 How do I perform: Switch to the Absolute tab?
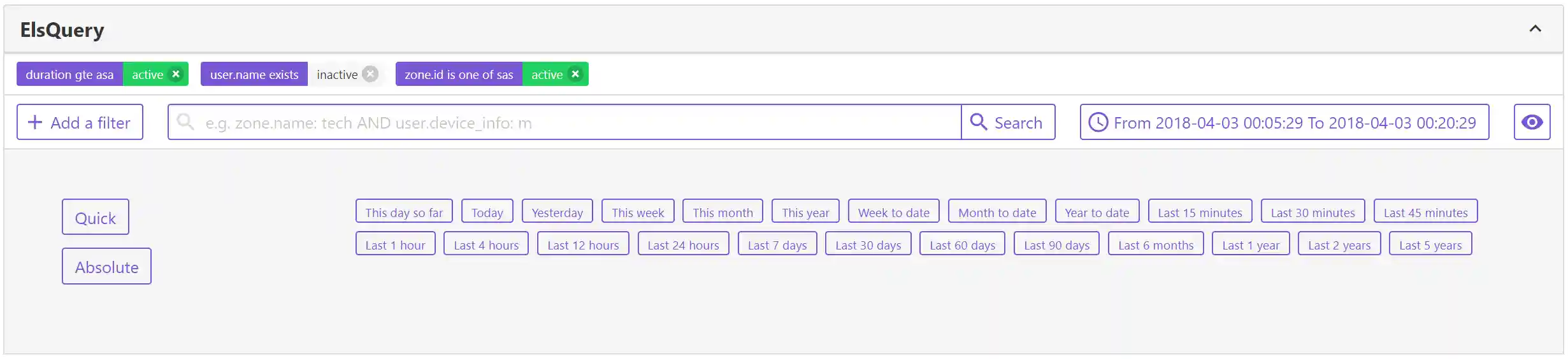pos(106,267)
